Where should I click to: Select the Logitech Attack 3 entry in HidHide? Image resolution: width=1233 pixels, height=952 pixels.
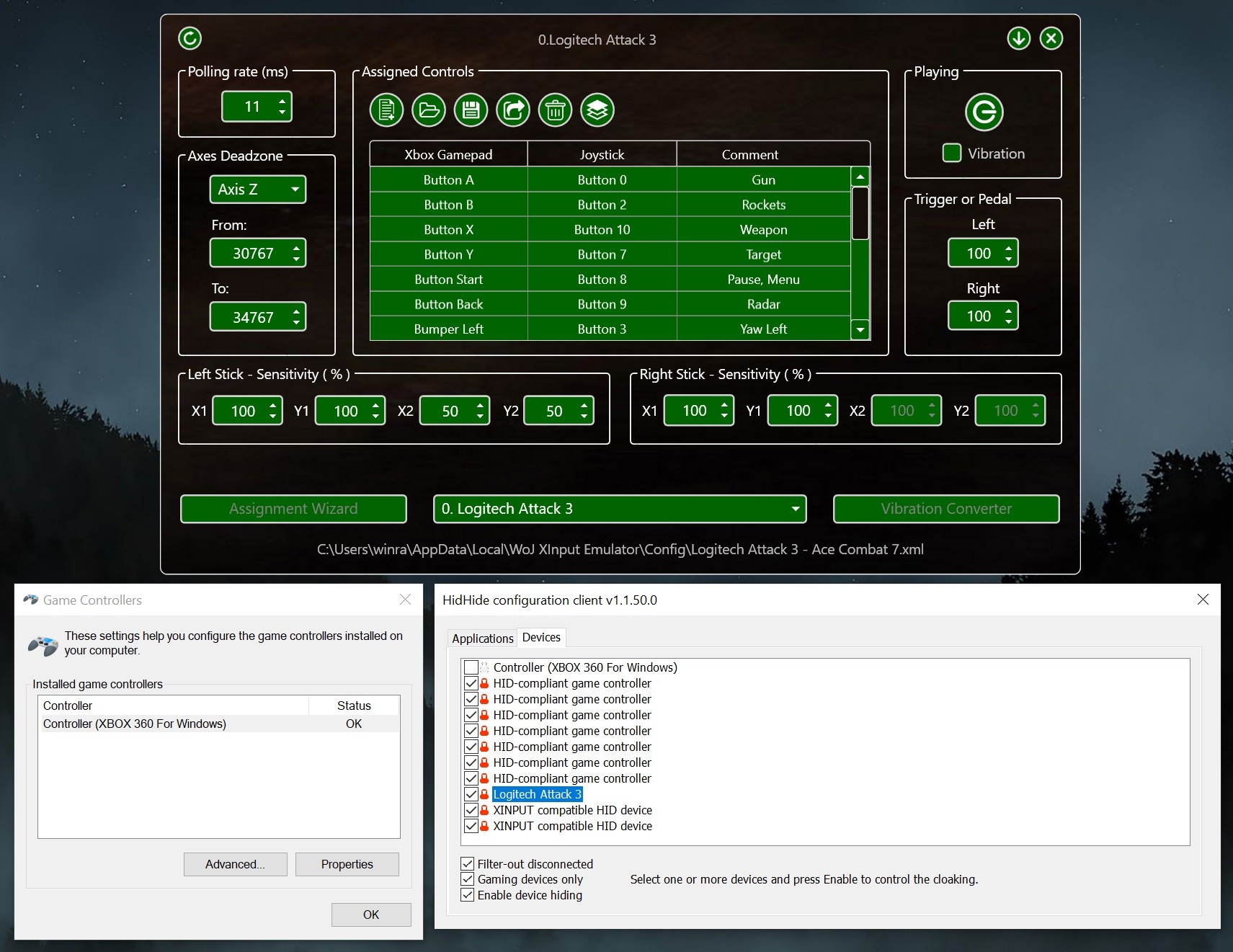pyautogui.click(x=537, y=794)
